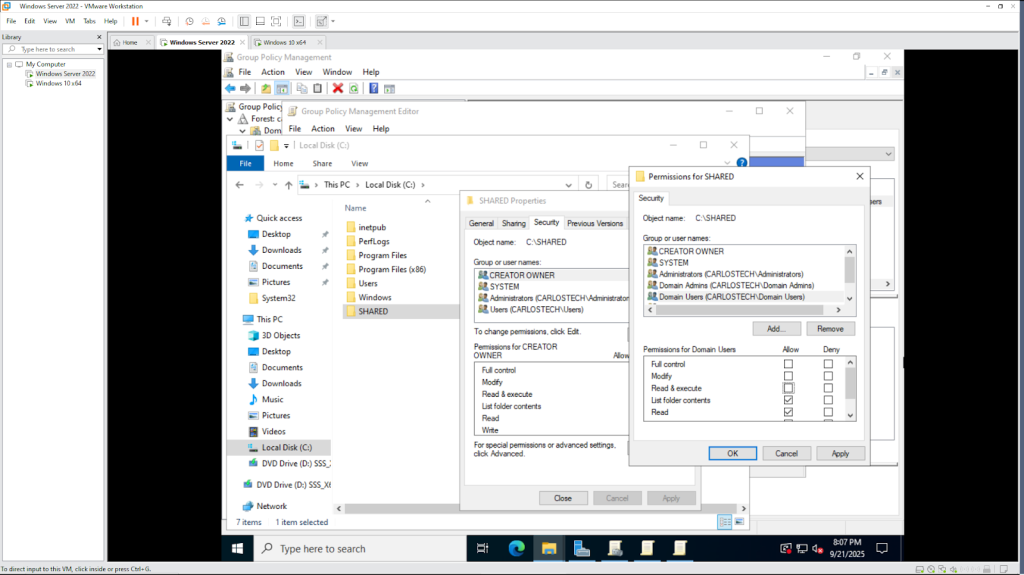This screenshot has width=1024, height=575.
Task: Open the VM menu in VMware
Action: pos(69,21)
